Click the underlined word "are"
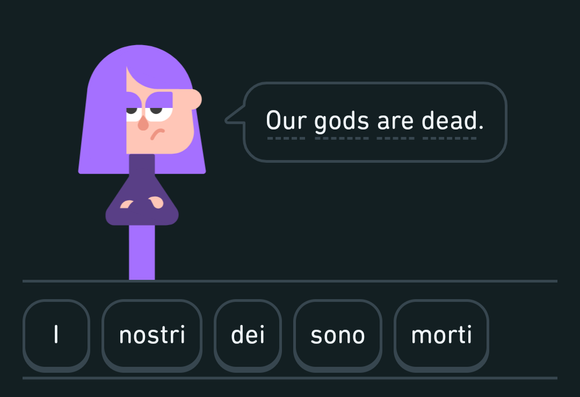This screenshot has height=397, width=580. point(395,122)
